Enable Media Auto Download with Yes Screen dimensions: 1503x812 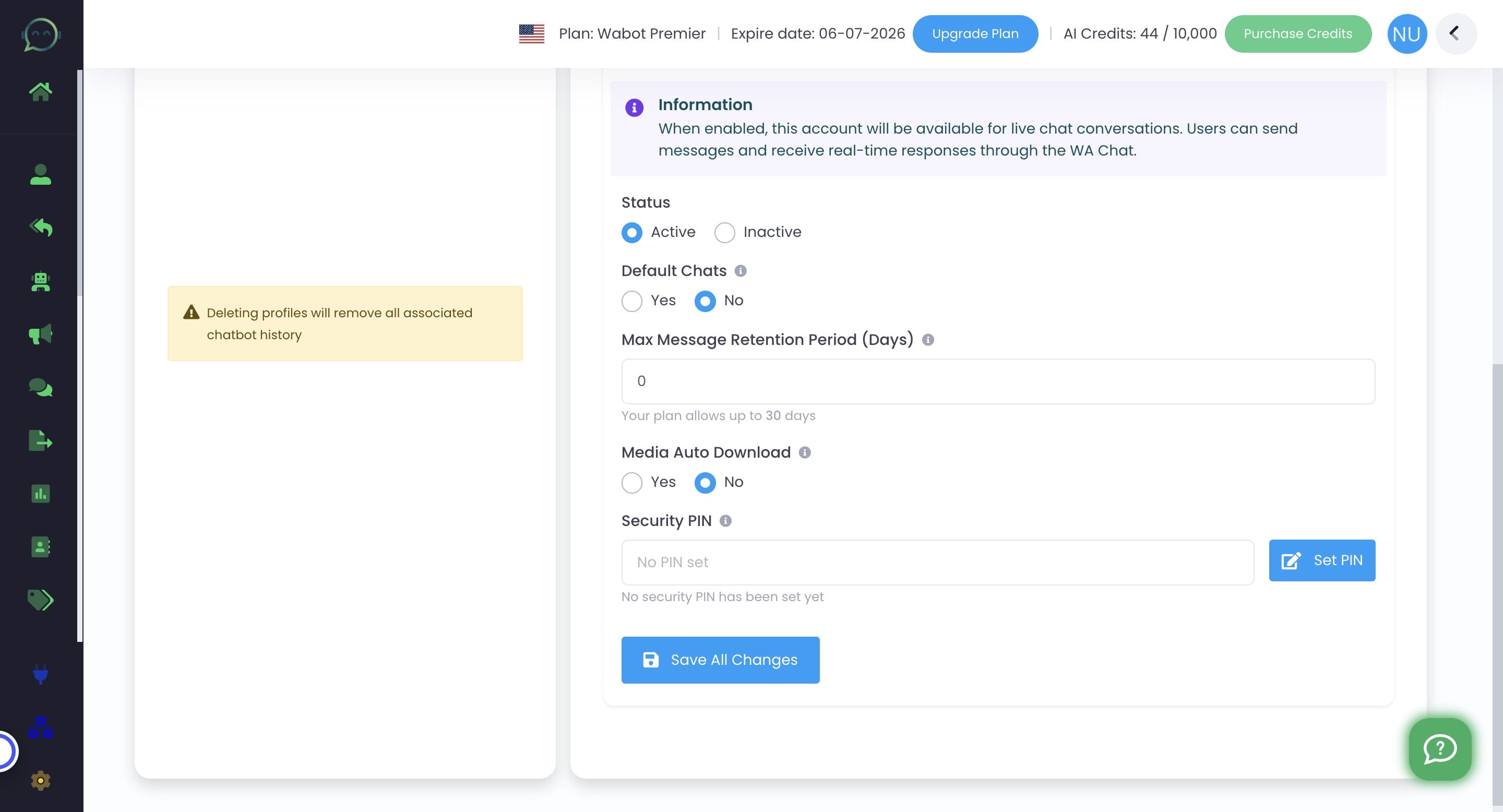(x=631, y=482)
